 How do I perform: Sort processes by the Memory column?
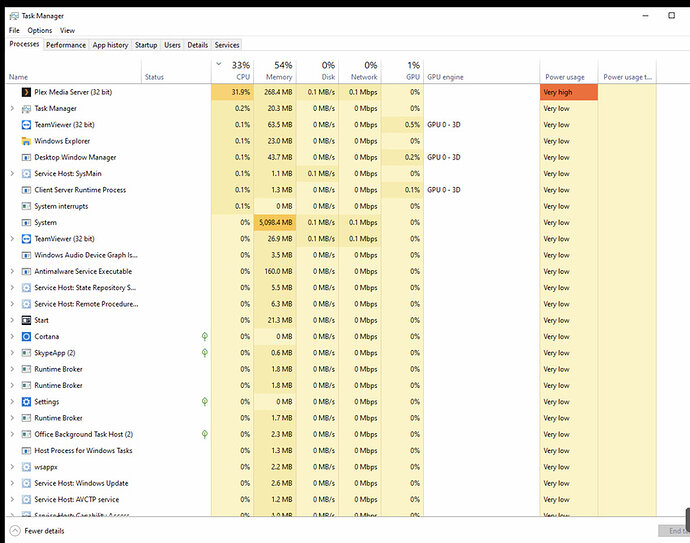(x=275, y=71)
